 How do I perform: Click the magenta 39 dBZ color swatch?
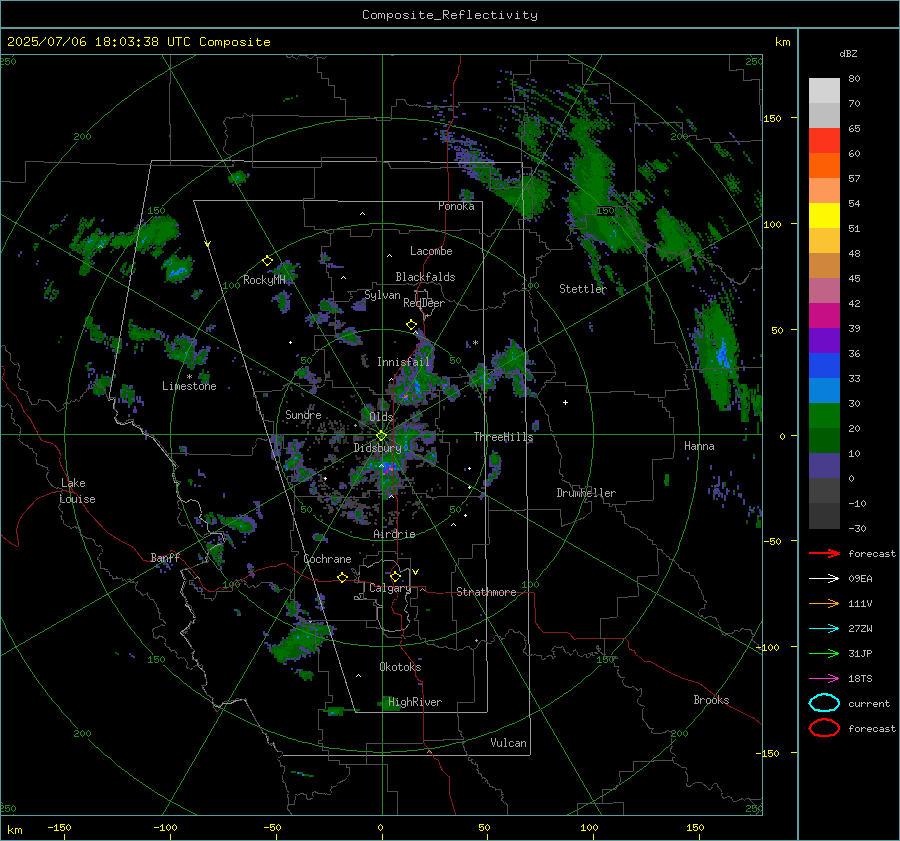tap(824, 316)
